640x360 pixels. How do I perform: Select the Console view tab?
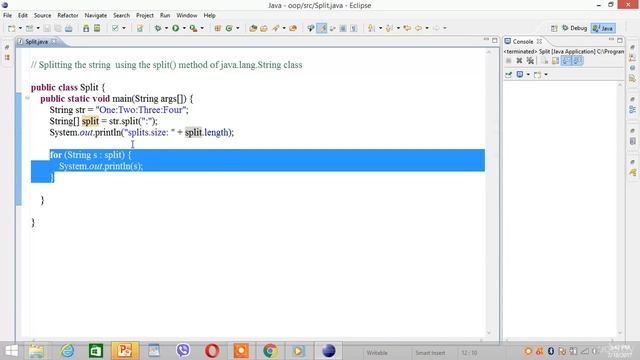[x=523, y=42]
